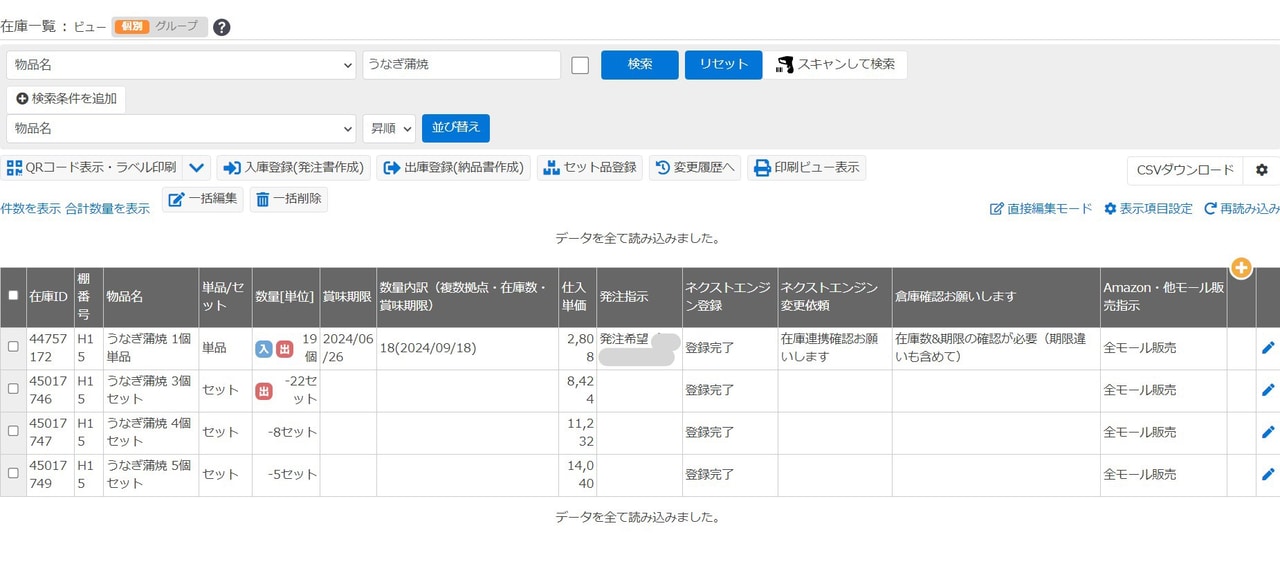The height and width of the screenshot is (582, 1280).
Task: Click the help question mark icon
Action: point(222,27)
